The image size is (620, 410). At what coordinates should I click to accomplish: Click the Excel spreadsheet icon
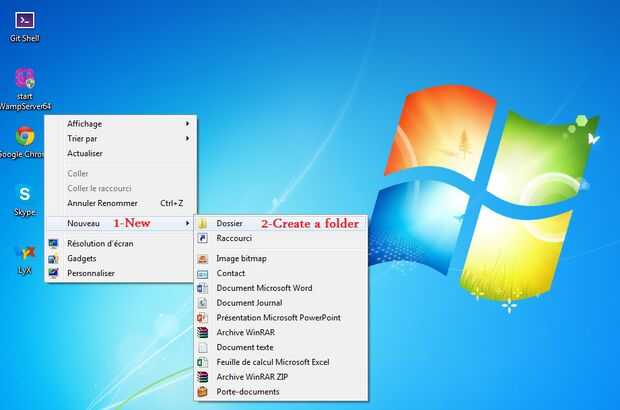pyautogui.click(x=202, y=362)
